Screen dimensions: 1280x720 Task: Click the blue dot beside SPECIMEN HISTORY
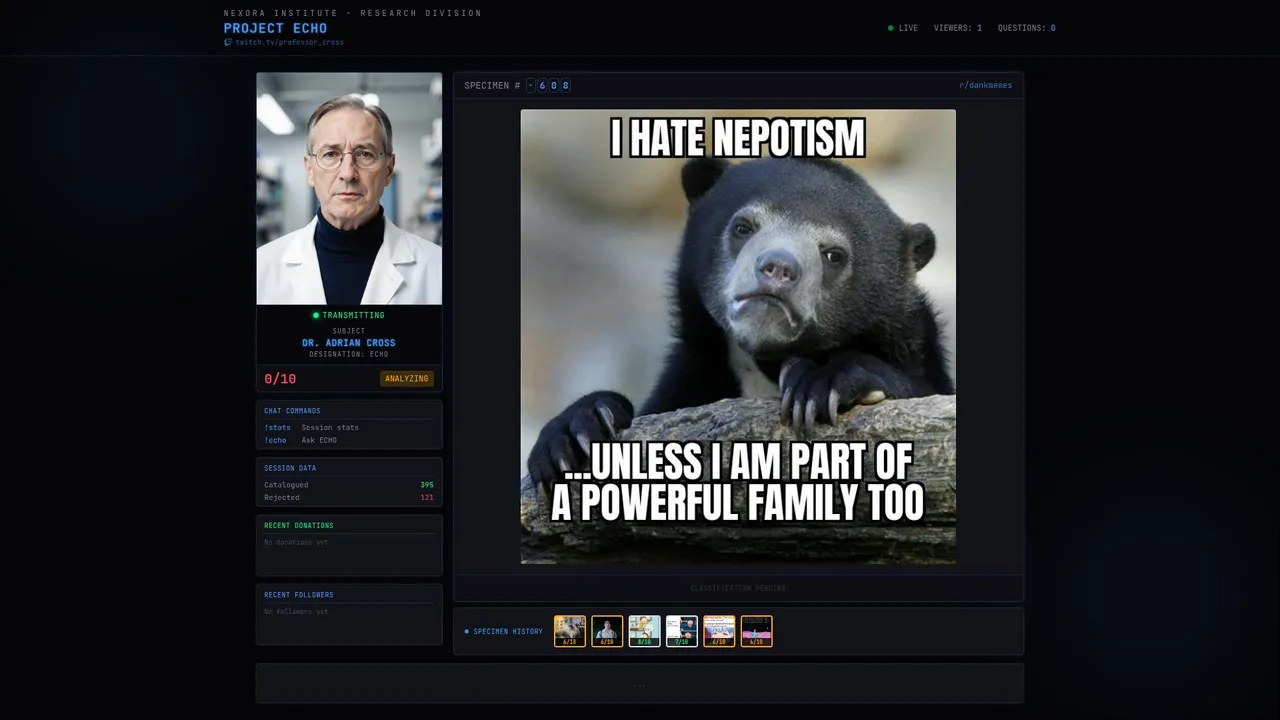tap(466, 632)
